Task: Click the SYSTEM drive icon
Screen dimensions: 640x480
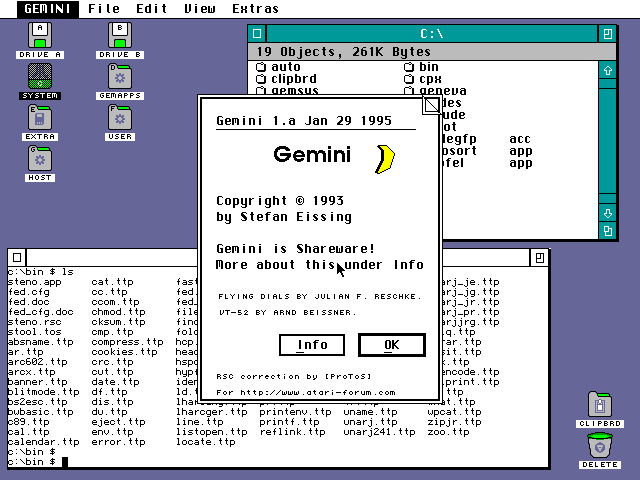Action: [40, 76]
